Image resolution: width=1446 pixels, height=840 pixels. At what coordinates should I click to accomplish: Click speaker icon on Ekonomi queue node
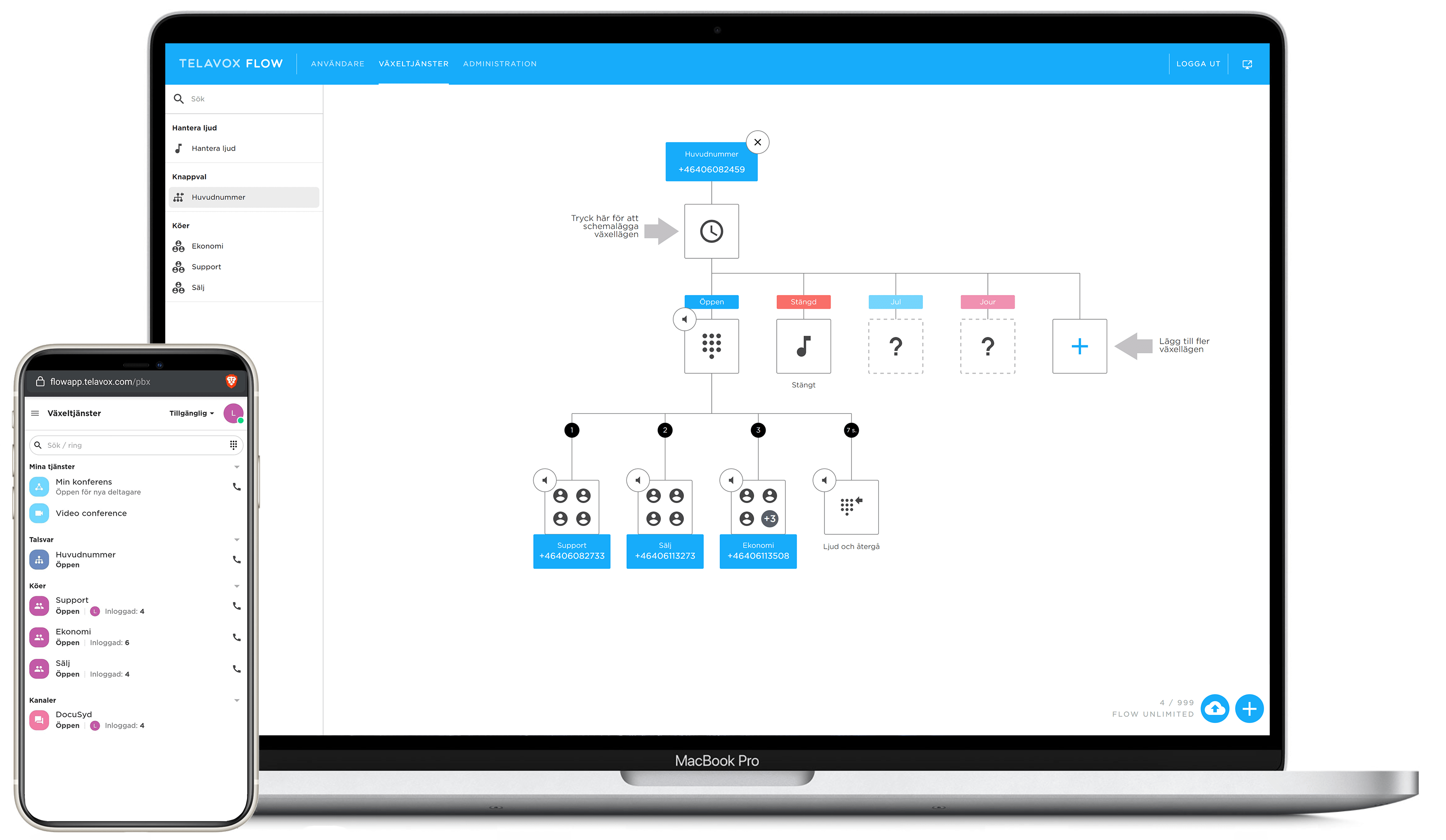point(731,480)
